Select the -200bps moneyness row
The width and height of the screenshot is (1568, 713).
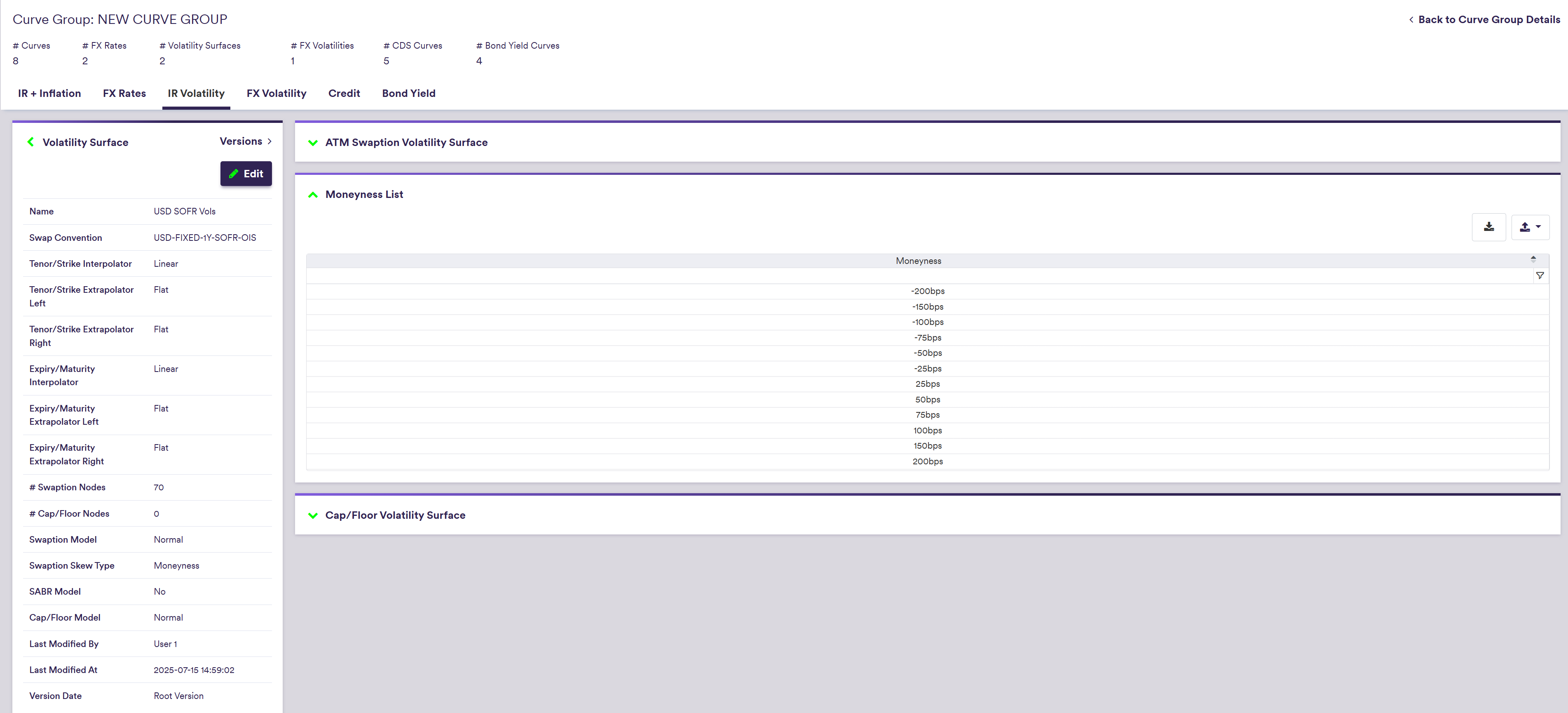click(927, 291)
